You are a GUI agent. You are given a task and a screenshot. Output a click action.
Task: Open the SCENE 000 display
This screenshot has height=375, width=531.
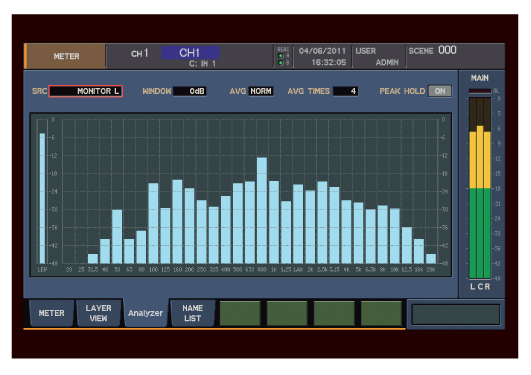(455, 56)
